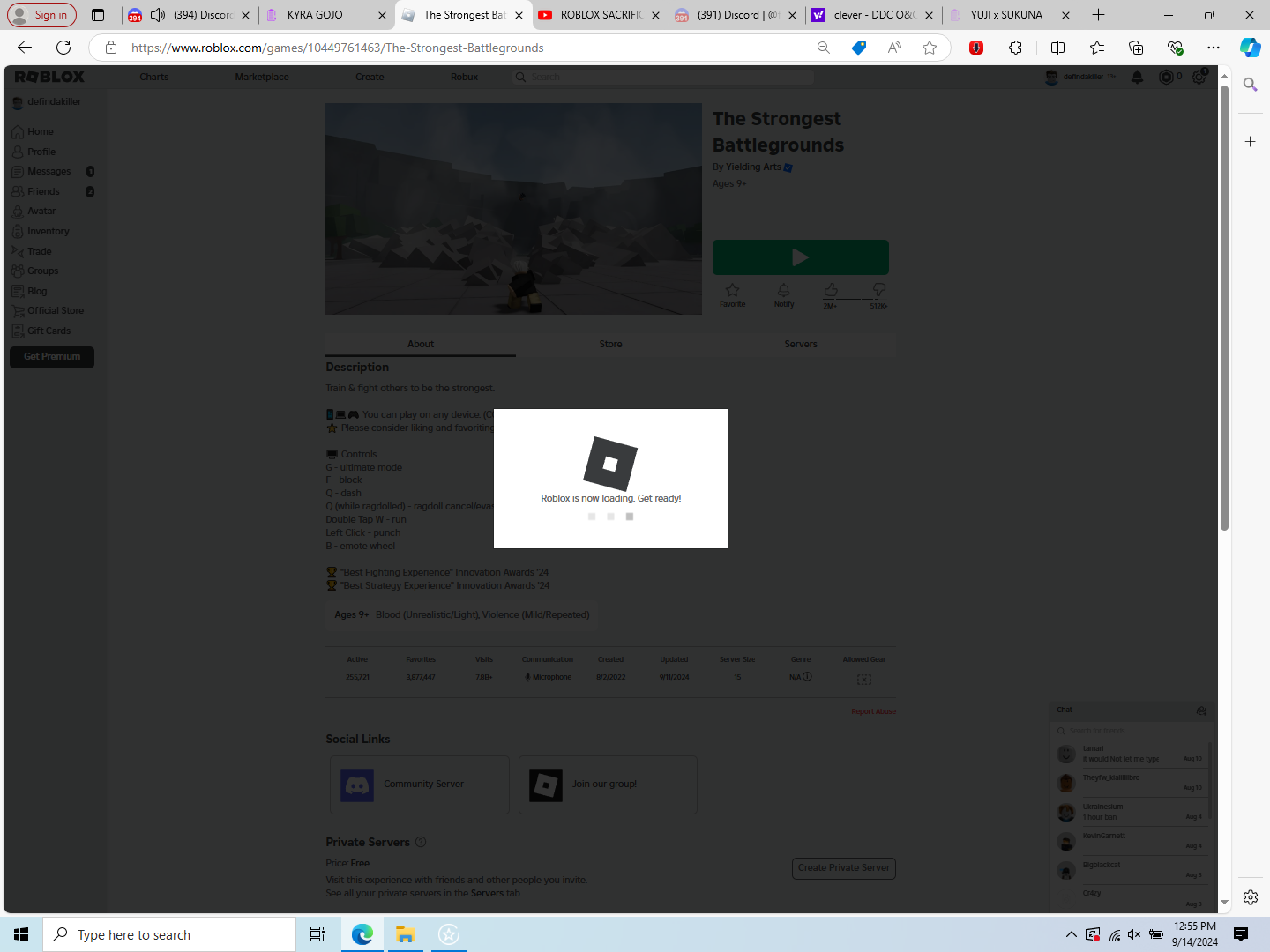Image resolution: width=1270 pixels, height=952 pixels.
Task: Click the thumbs-down dislike icon
Action: [x=878, y=289]
